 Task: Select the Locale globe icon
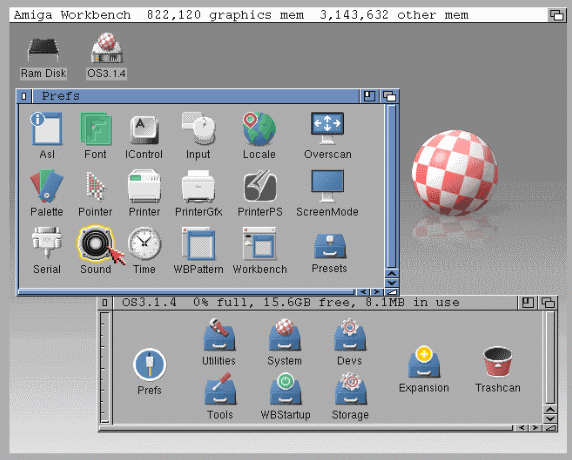tap(259, 129)
